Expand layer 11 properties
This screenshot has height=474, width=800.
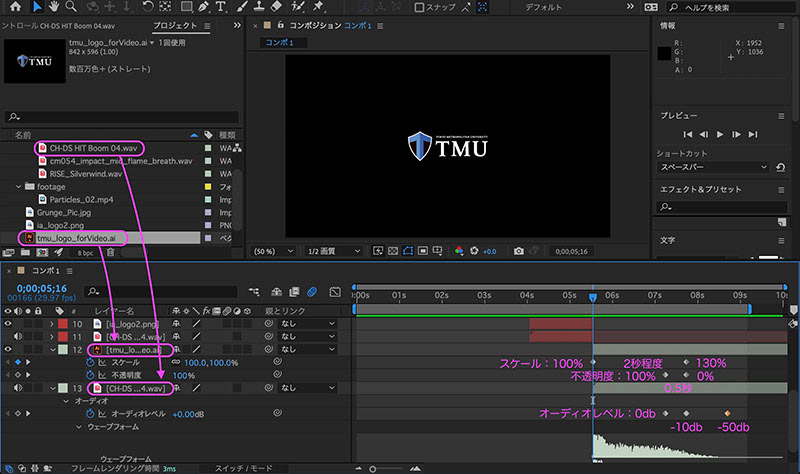click(x=52, y=336)
